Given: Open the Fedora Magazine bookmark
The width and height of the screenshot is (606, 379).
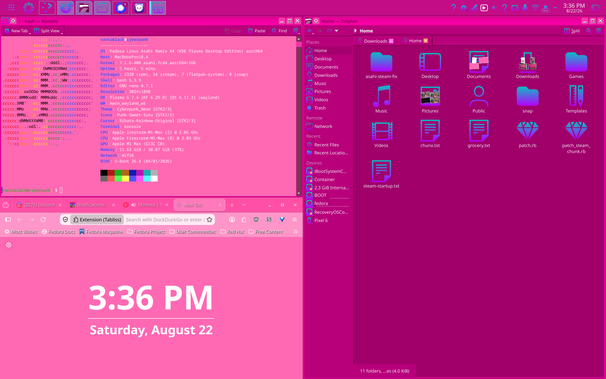Looking at the screenshot, I should [101, 232].
